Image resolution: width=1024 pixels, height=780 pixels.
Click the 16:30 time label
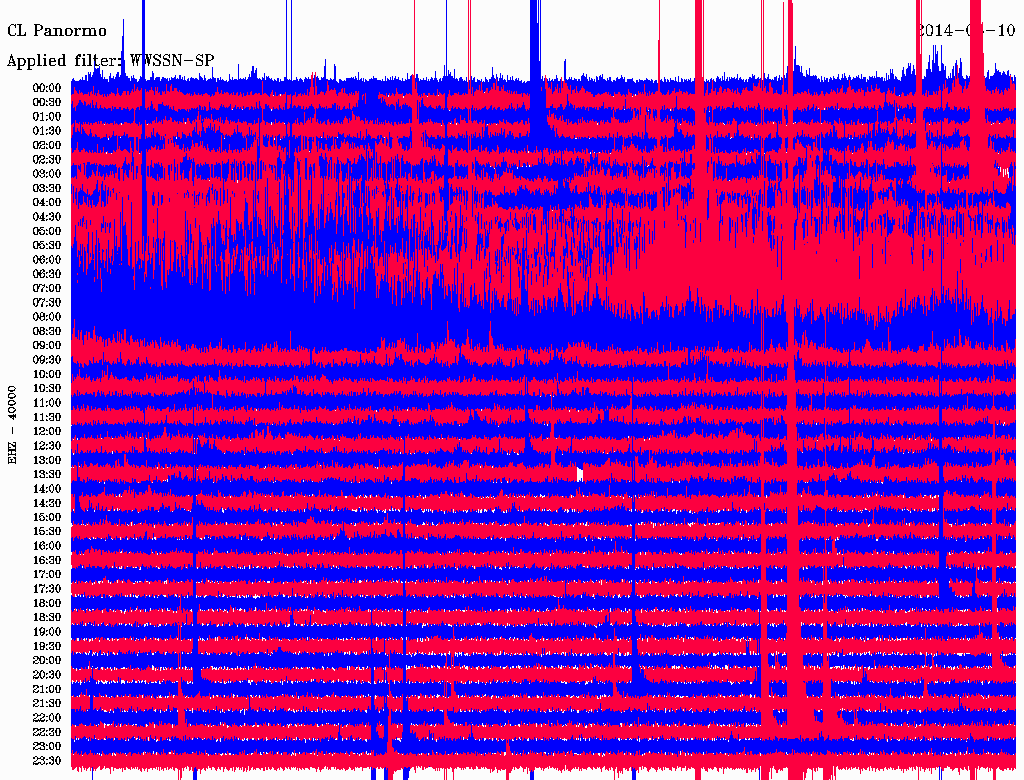(x=47, y=561)
